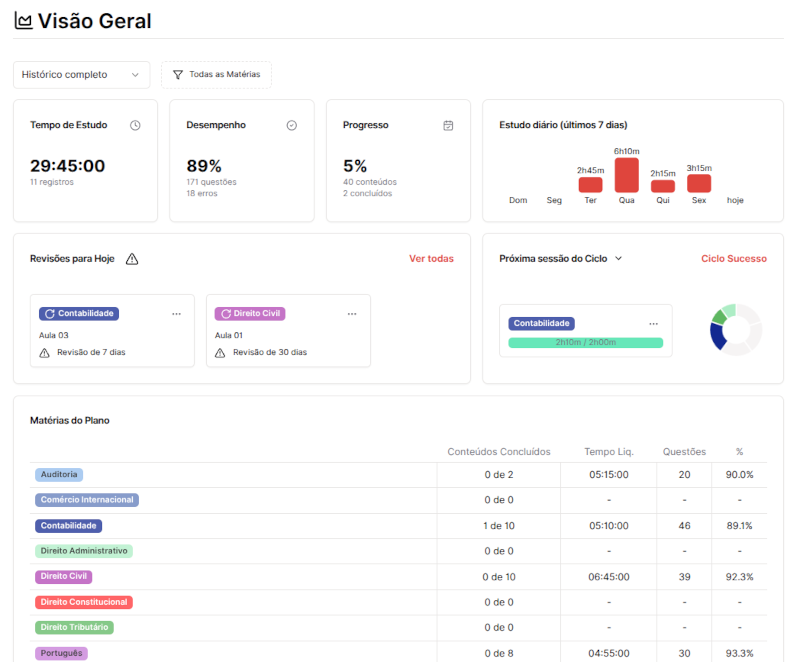Image resolution: width=800 pixels, height=662 pixels.
Task: Click the Direito Constitucional subject tag
Action: coord(84,603)
